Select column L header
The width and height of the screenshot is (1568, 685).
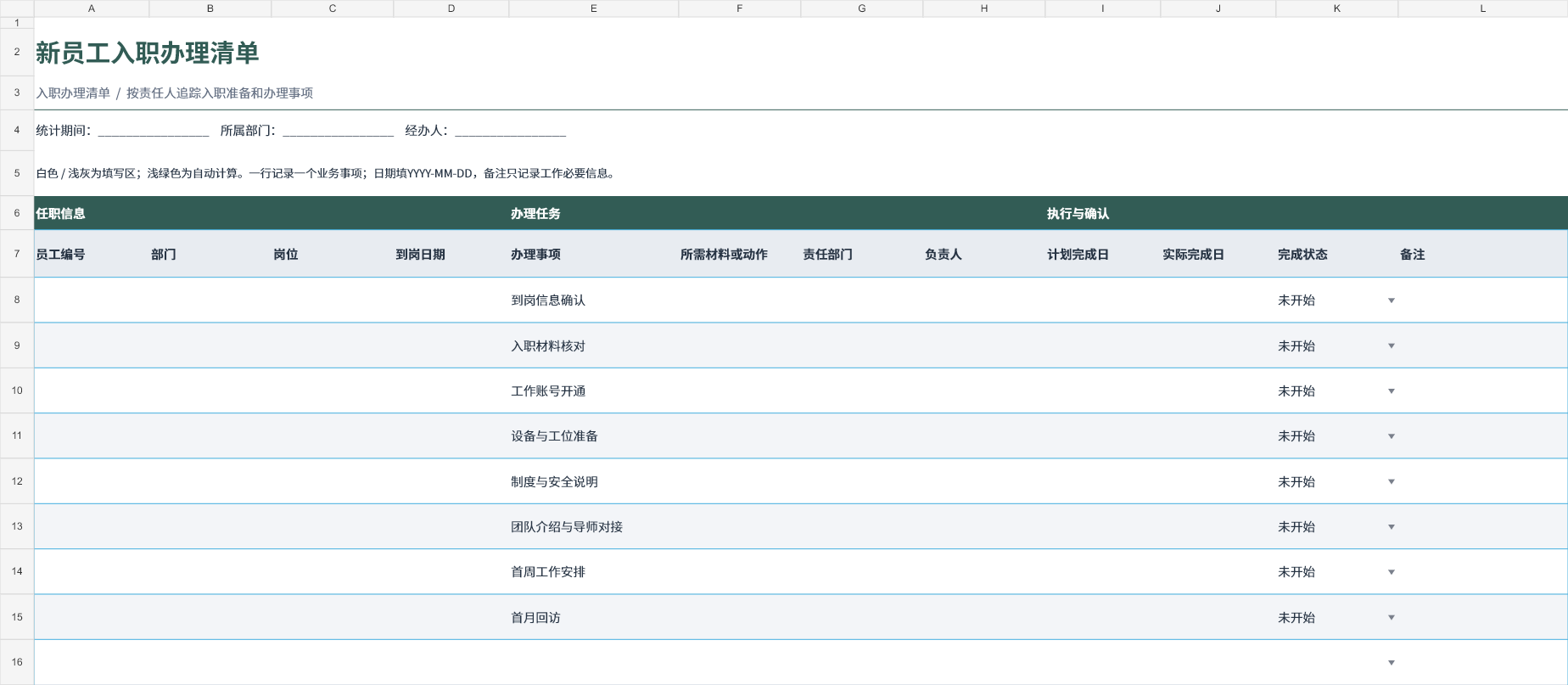pos(1483,8)
